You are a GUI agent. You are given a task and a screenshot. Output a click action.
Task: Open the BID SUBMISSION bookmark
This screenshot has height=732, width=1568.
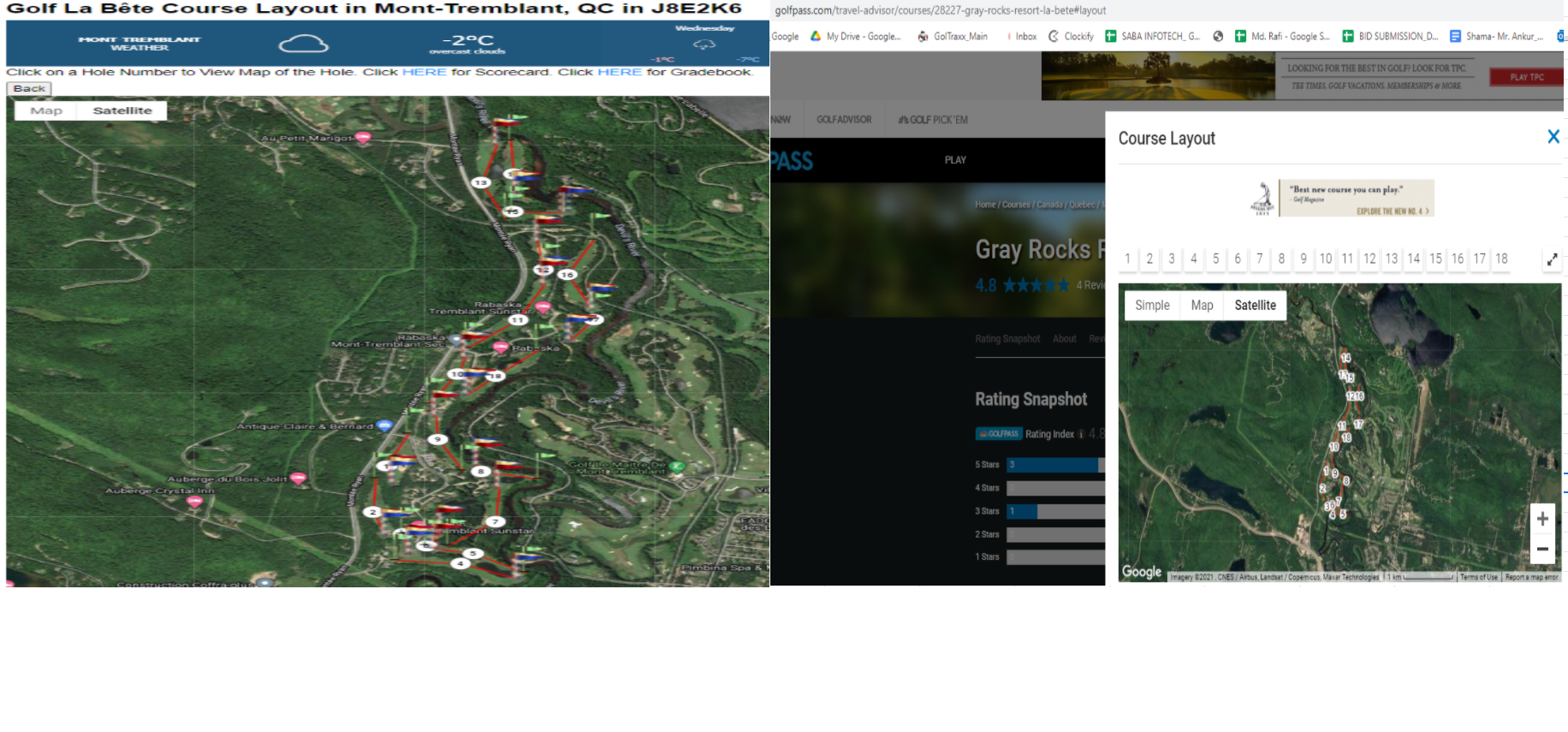1390,36
